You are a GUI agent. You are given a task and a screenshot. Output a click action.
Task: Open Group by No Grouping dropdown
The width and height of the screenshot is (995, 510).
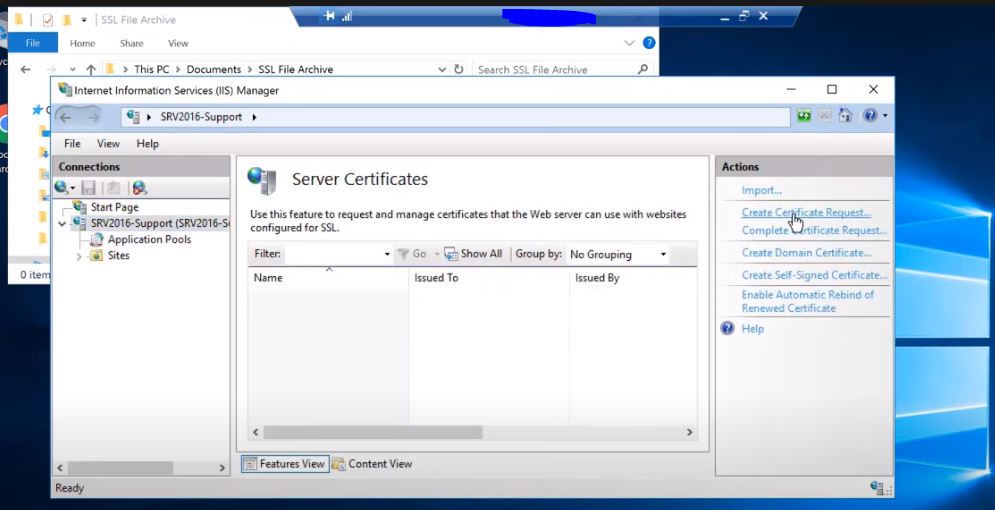tap(617, 254)
